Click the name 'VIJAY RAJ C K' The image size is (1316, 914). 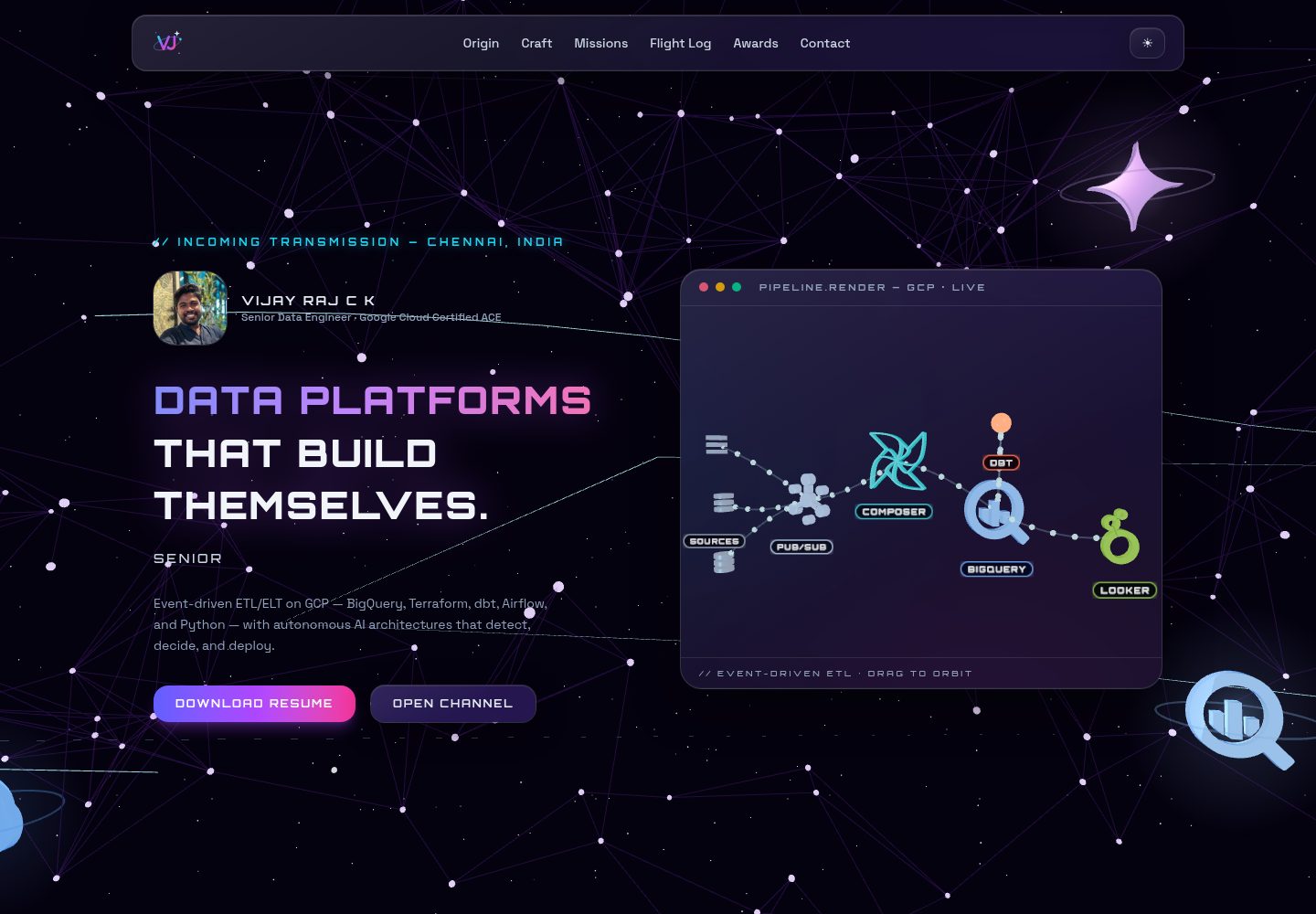pos(308,301)
